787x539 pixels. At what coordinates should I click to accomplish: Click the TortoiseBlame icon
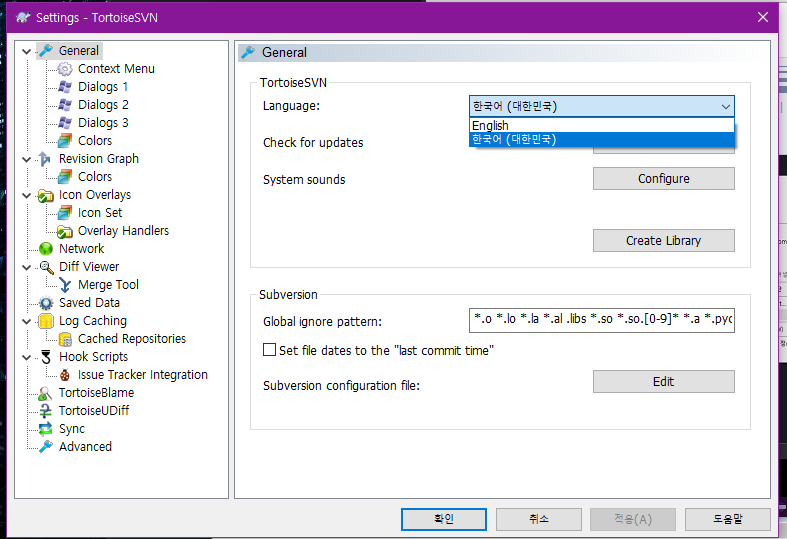pyautogui.click(x=45, y=393)
